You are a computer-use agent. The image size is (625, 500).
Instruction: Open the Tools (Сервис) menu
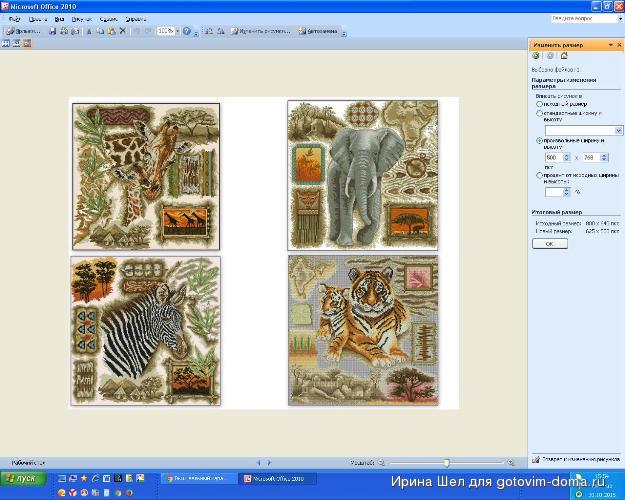[x=108, y=19]
